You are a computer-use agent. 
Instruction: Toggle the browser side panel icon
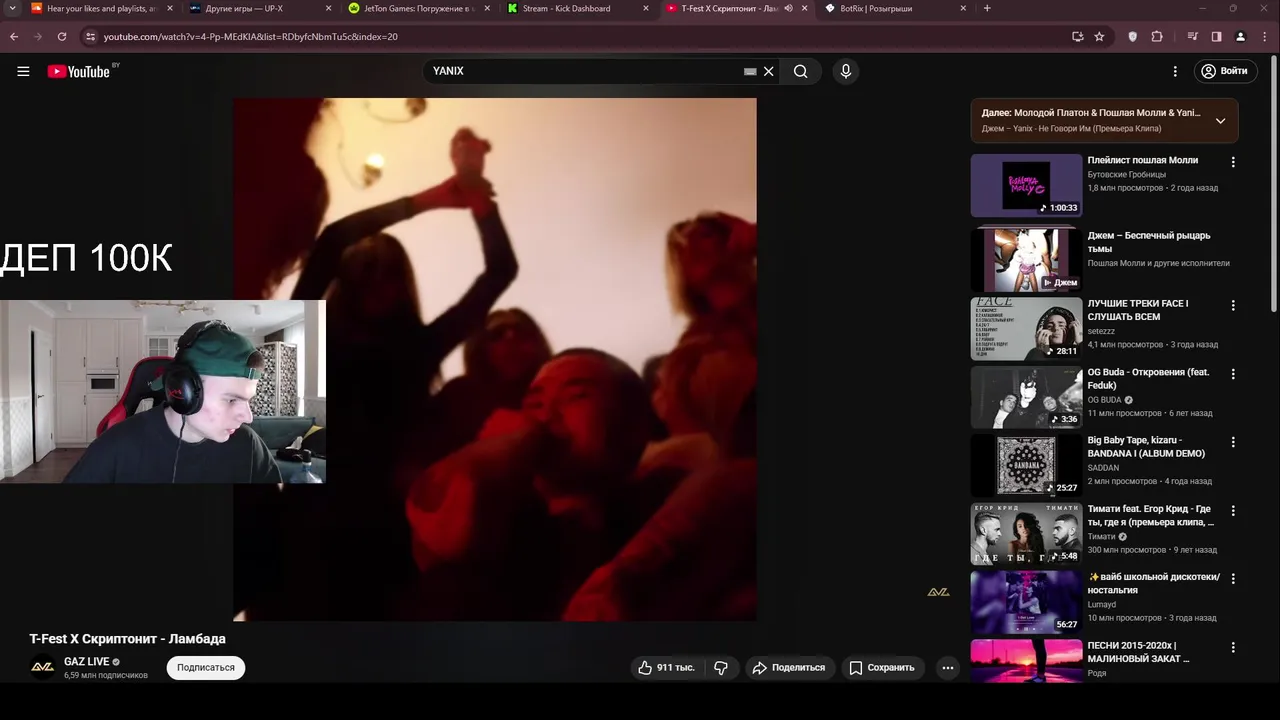click(x=1216, y=37)
